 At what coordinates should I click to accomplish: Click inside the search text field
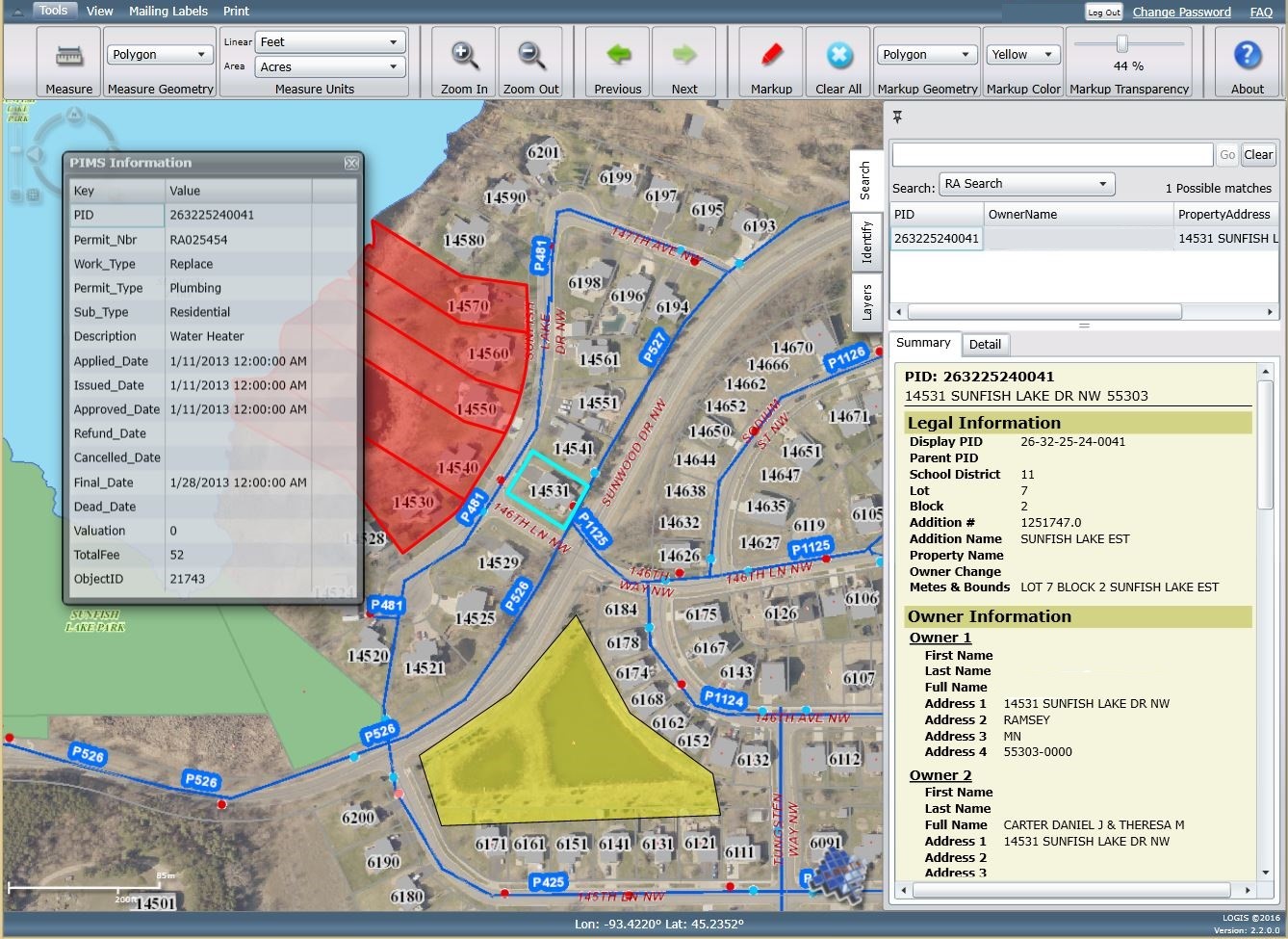click(x=1049, y=154)
